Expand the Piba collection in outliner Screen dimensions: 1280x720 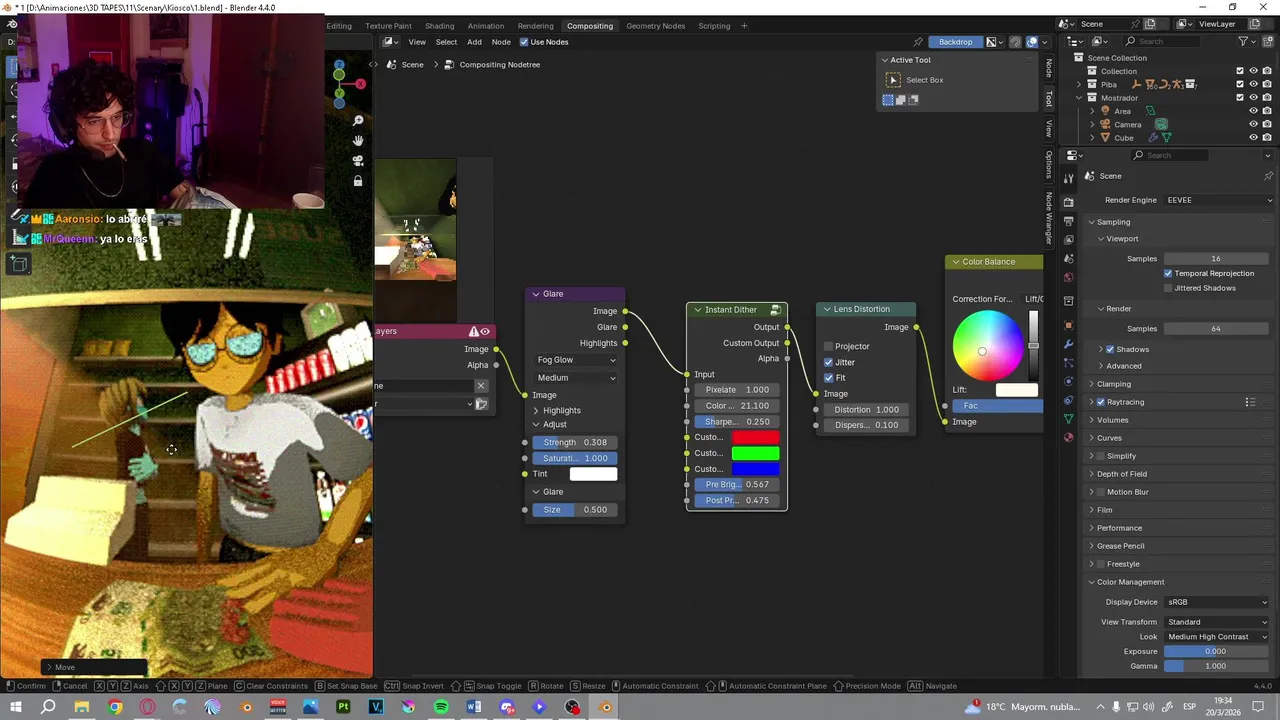[1079, 85]
